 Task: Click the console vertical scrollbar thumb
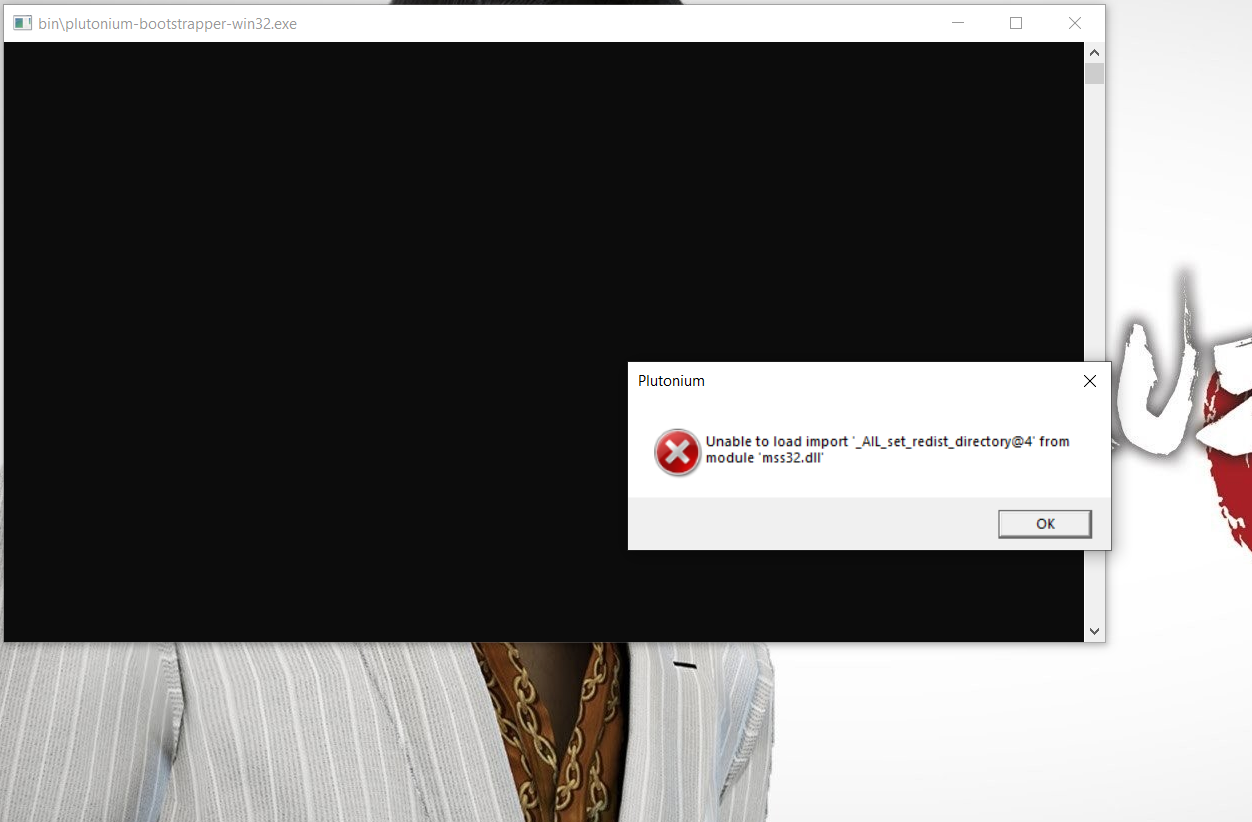coord(1094,74)
